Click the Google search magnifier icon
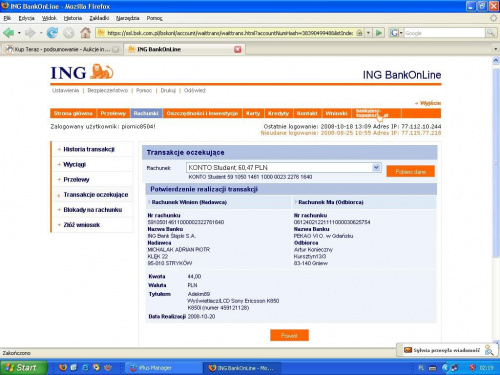This screenshot has width=500, height=375. coord(490,33)
